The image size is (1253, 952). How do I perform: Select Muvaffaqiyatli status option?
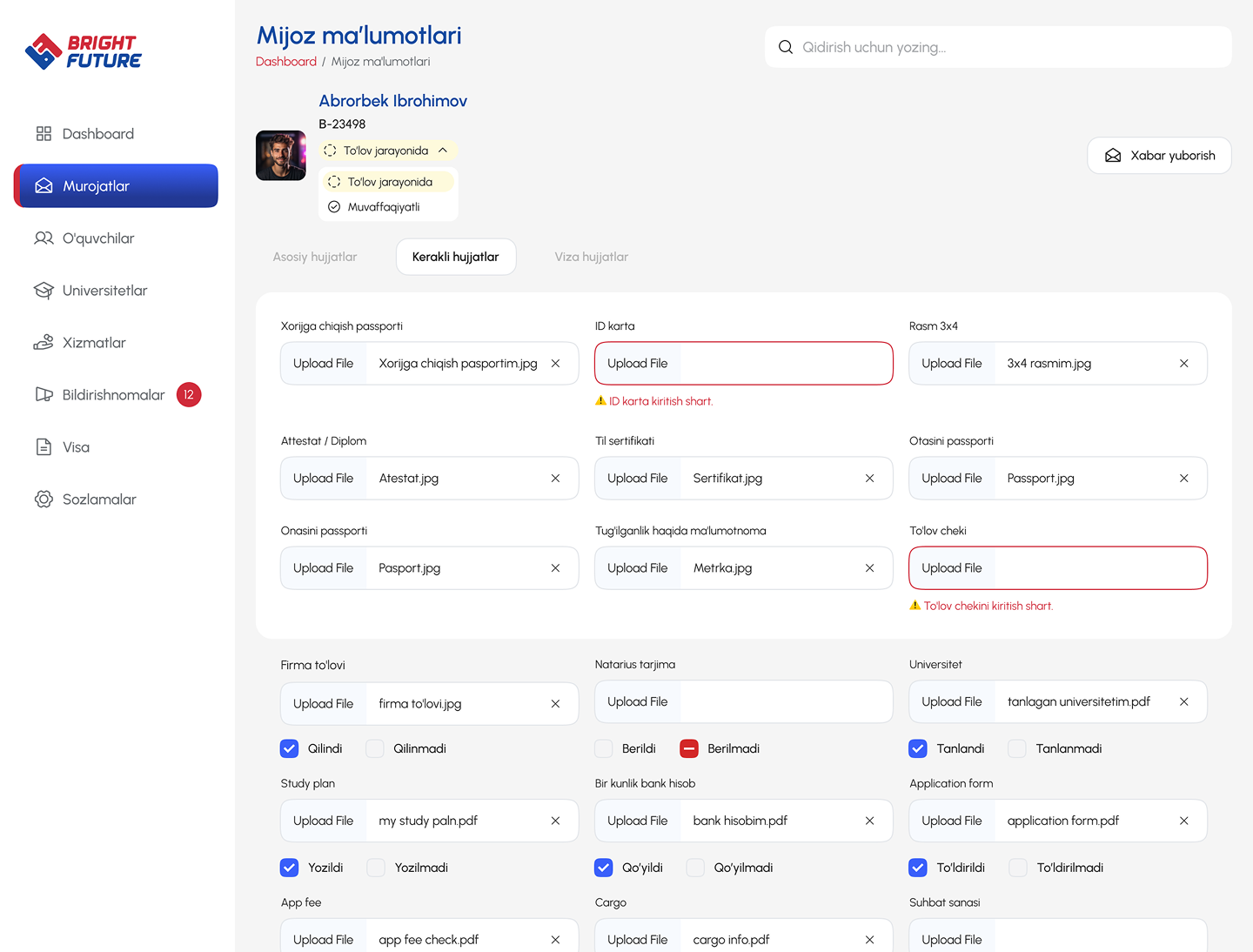(384, 207)
